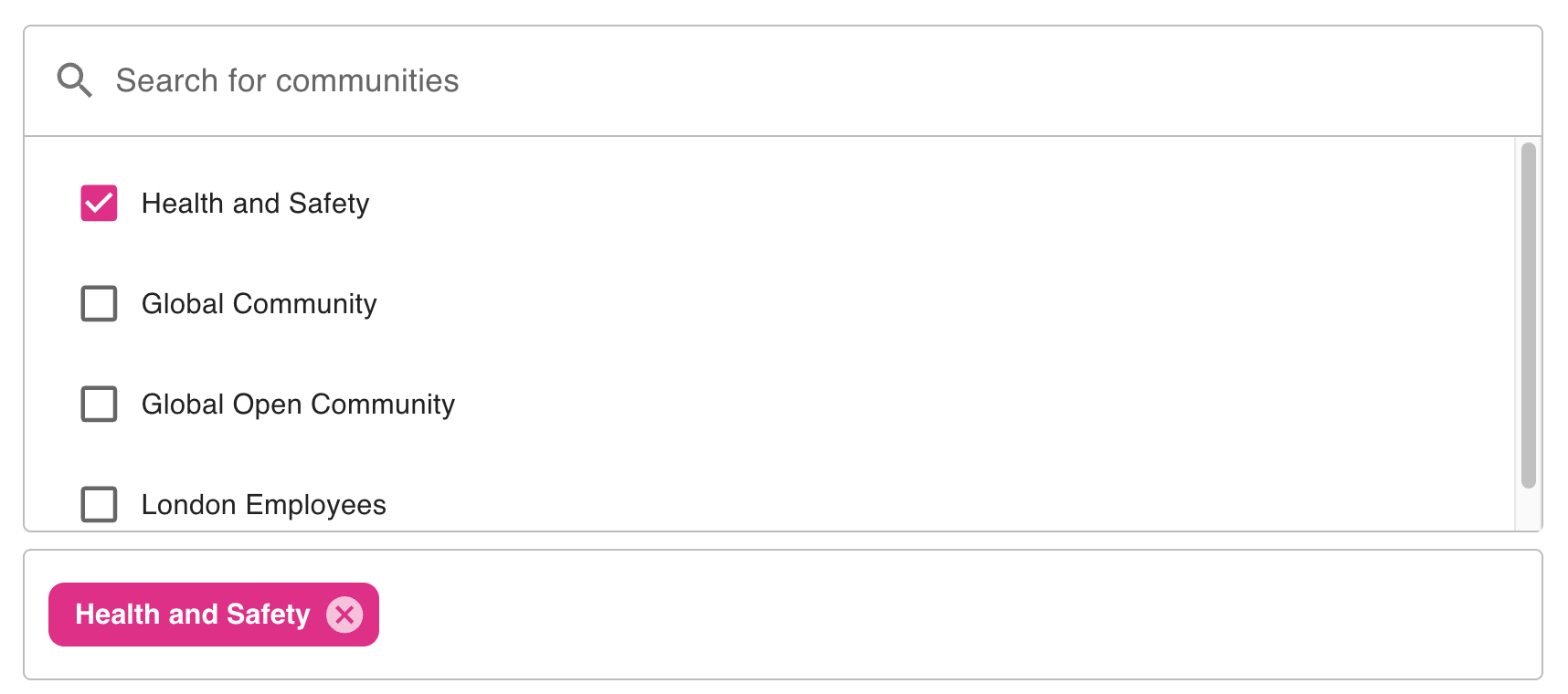The image size is (1568, 694).
Task: Select the Global Community label text
Action: coord(259,303)
